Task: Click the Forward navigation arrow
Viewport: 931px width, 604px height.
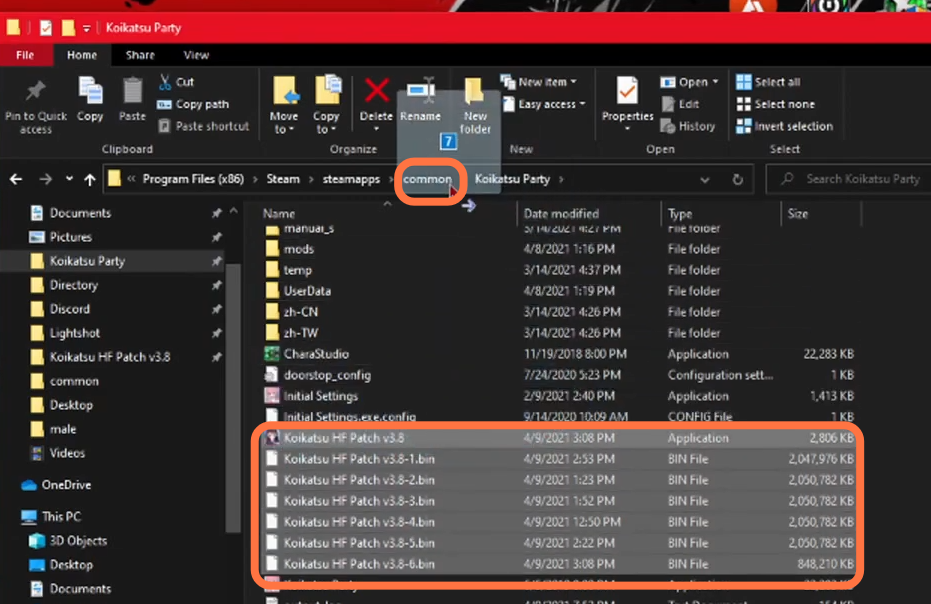Action: tap(46, 179)
